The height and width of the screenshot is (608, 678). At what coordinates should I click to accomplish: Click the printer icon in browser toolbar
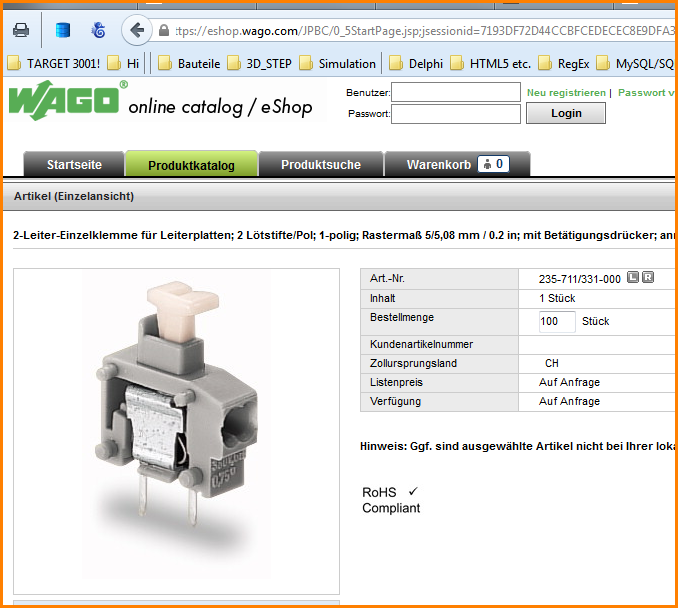[x=21, y=30]
